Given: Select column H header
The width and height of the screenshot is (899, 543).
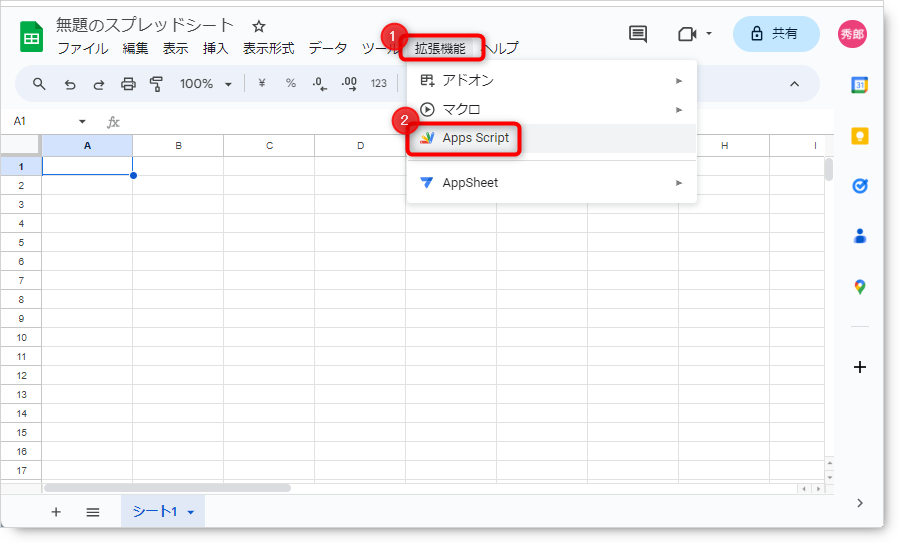Looking at the screenshot, I should pyautogui.click(x=724, y=146).
